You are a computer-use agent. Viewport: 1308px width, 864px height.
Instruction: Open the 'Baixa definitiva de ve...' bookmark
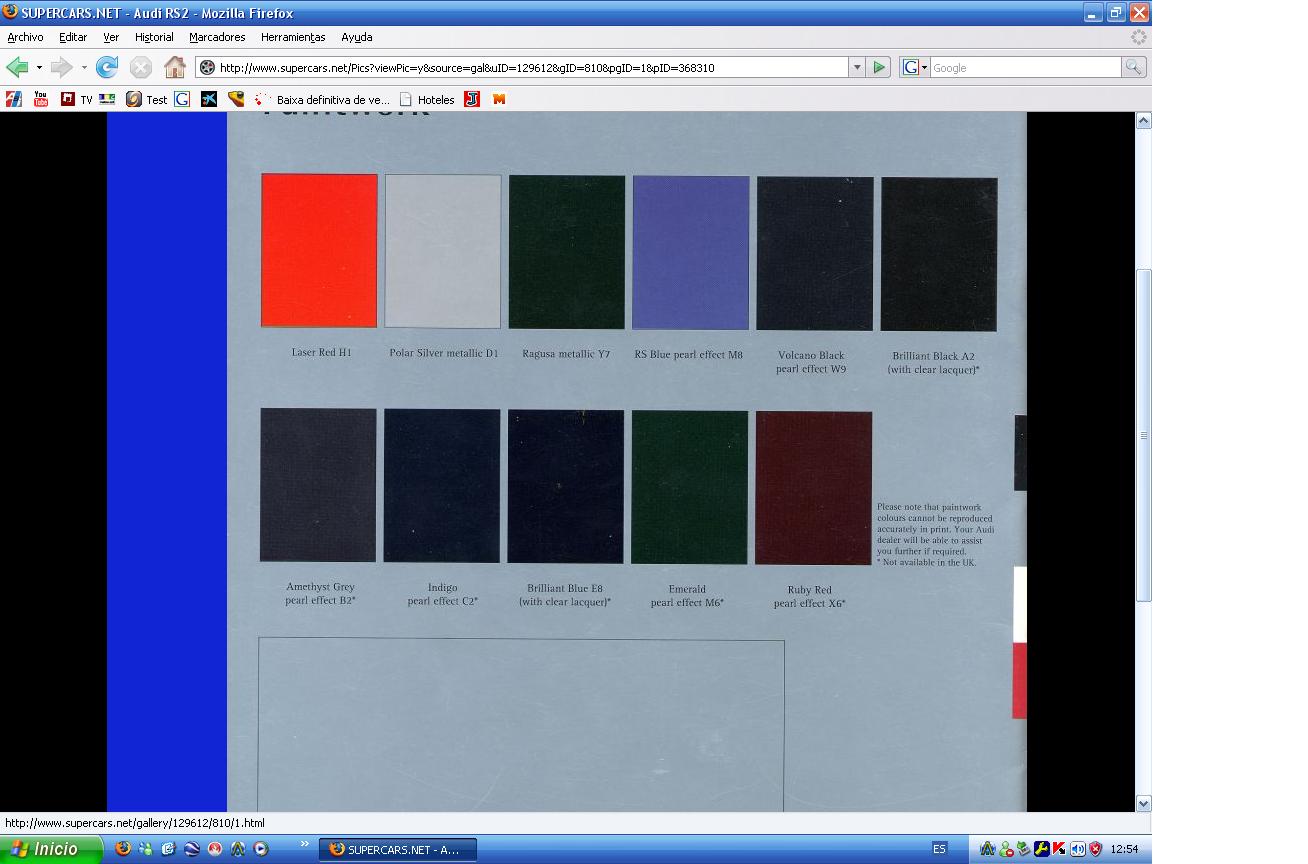coord(322,99)
